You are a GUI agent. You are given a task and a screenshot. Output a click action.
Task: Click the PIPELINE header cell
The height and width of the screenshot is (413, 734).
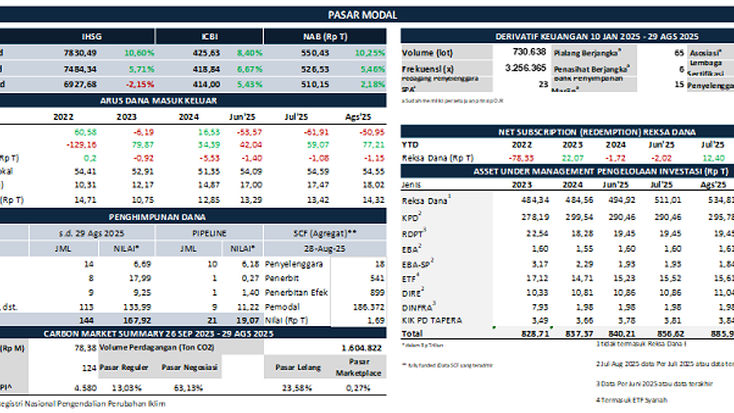[209, 233]
